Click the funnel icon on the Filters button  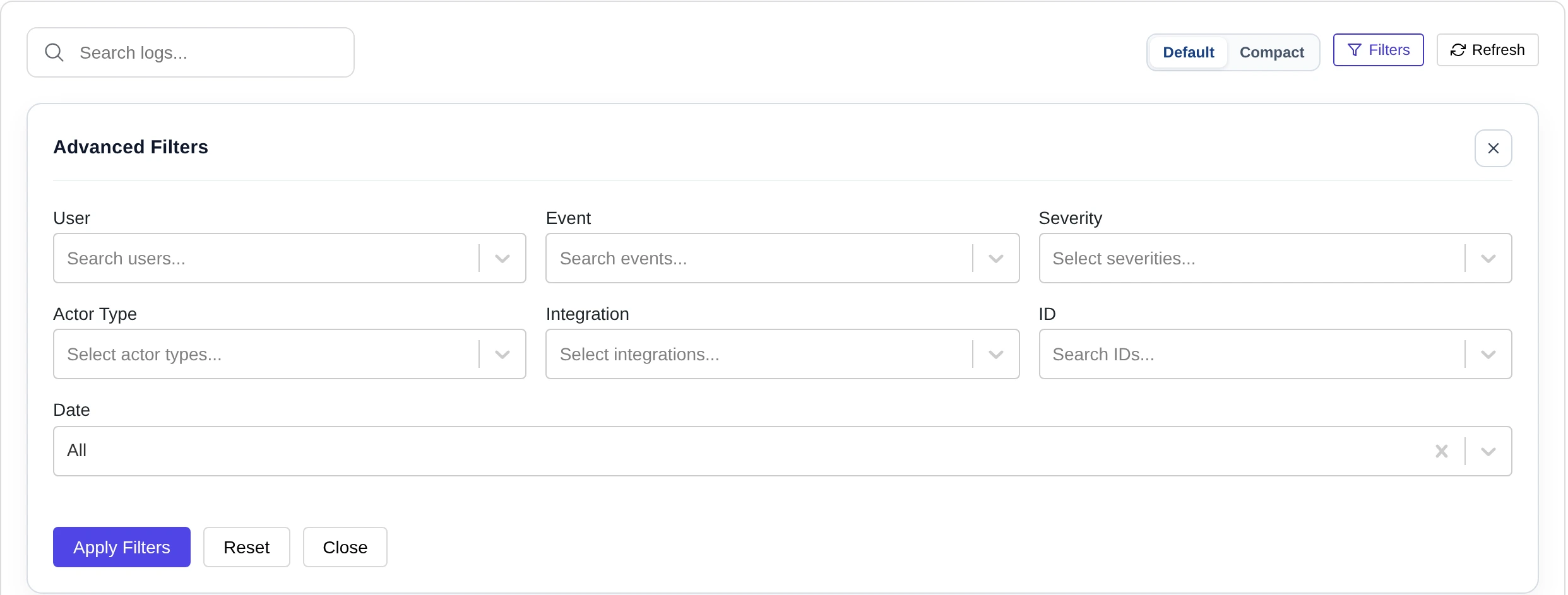point(1354,50)
